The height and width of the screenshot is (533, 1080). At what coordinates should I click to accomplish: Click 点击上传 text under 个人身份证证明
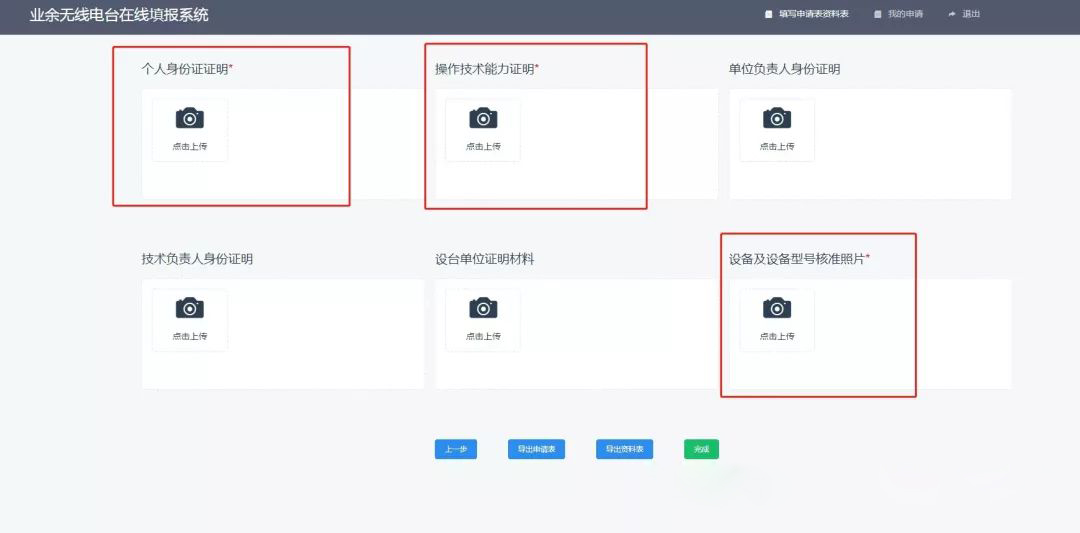coord(189,146)
